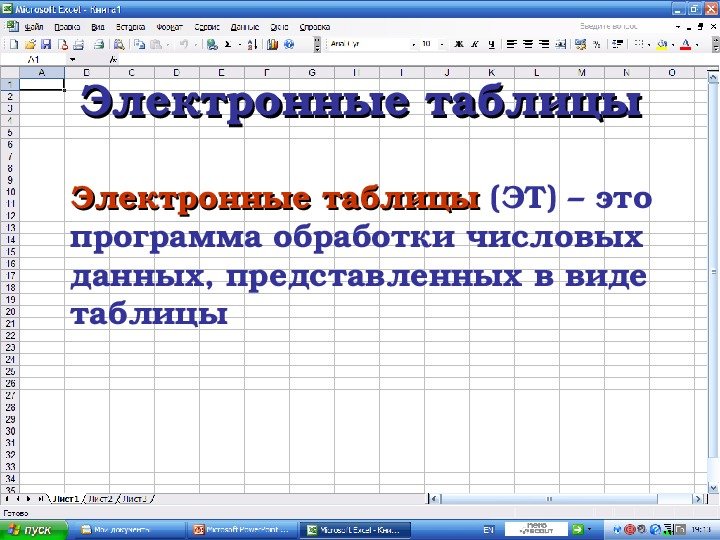Open the Name Box dropdown arrow
Screen dimensions: 720x540
coord(72,59)
